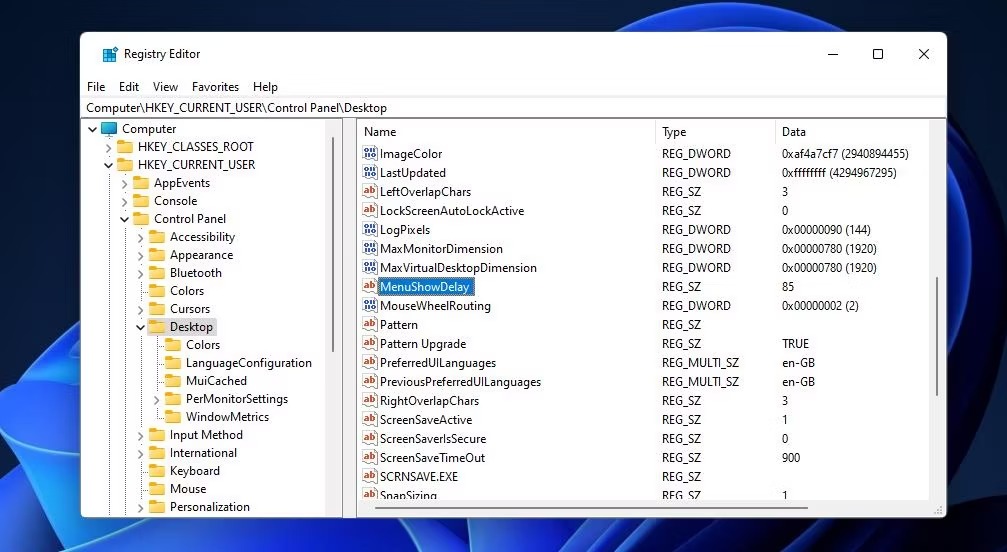Open the Edit menu

point(128,87)
